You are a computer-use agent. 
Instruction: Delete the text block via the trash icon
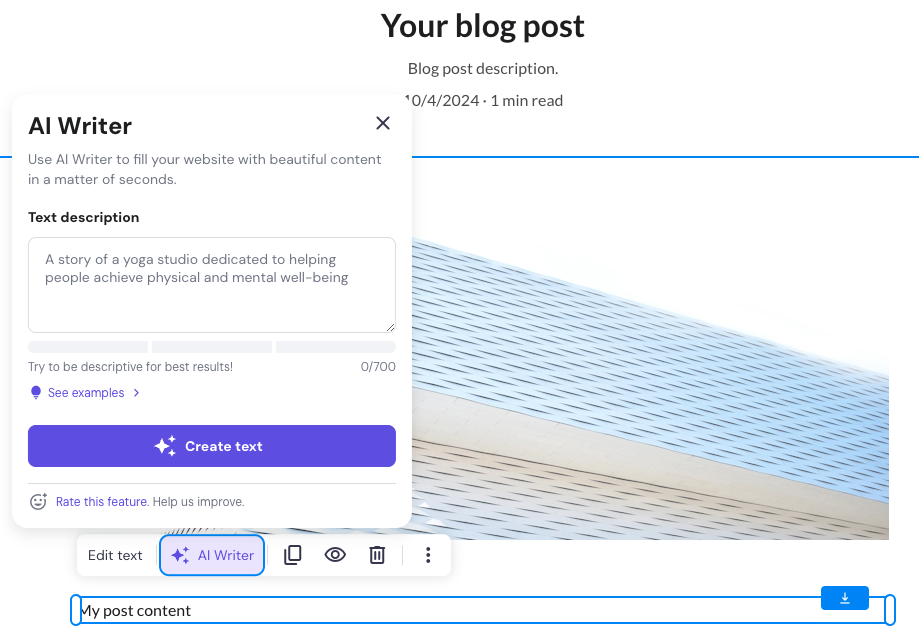tap(377, 555)
